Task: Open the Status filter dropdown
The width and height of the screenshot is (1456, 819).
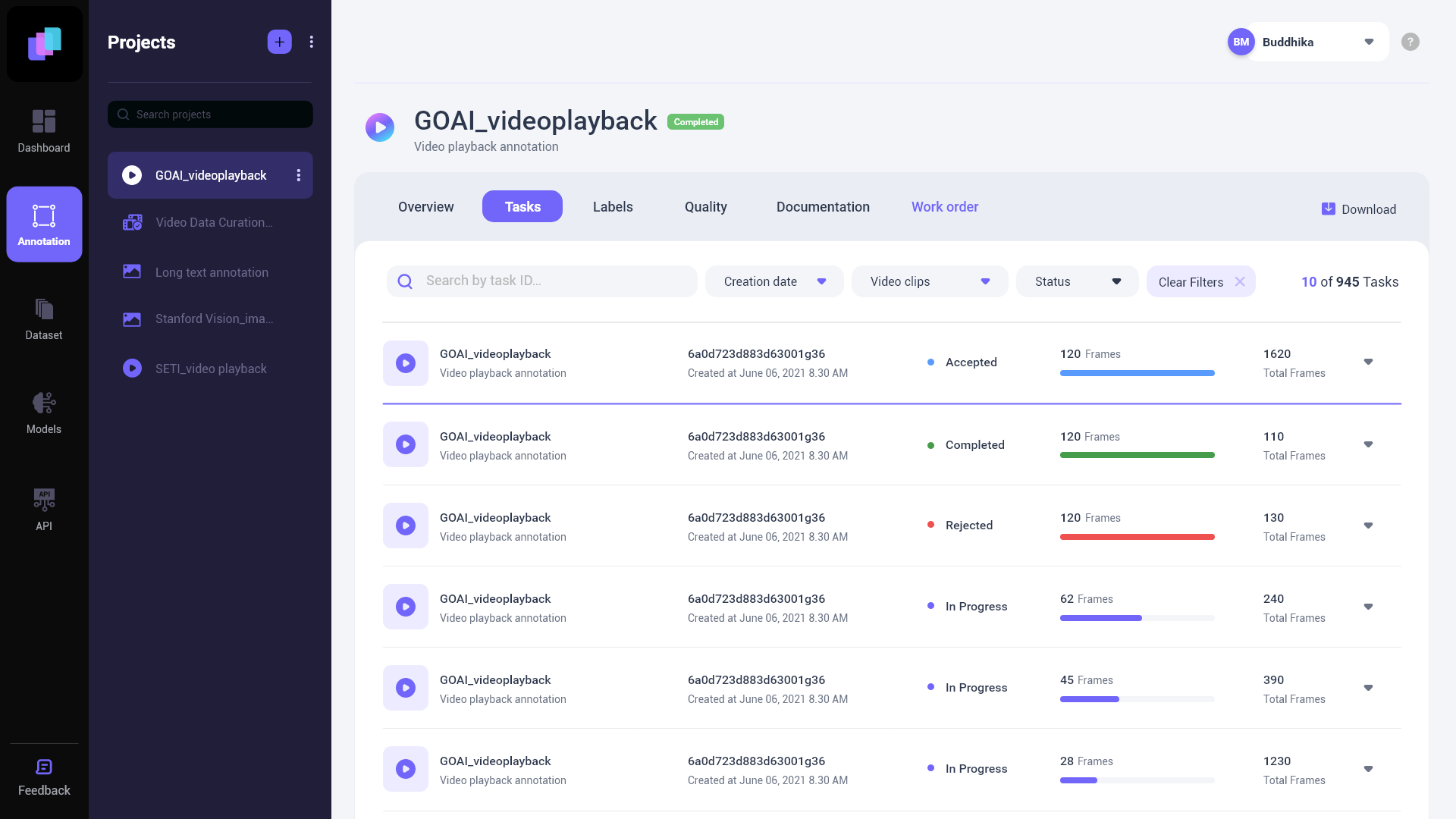Action: point(1076,281)
